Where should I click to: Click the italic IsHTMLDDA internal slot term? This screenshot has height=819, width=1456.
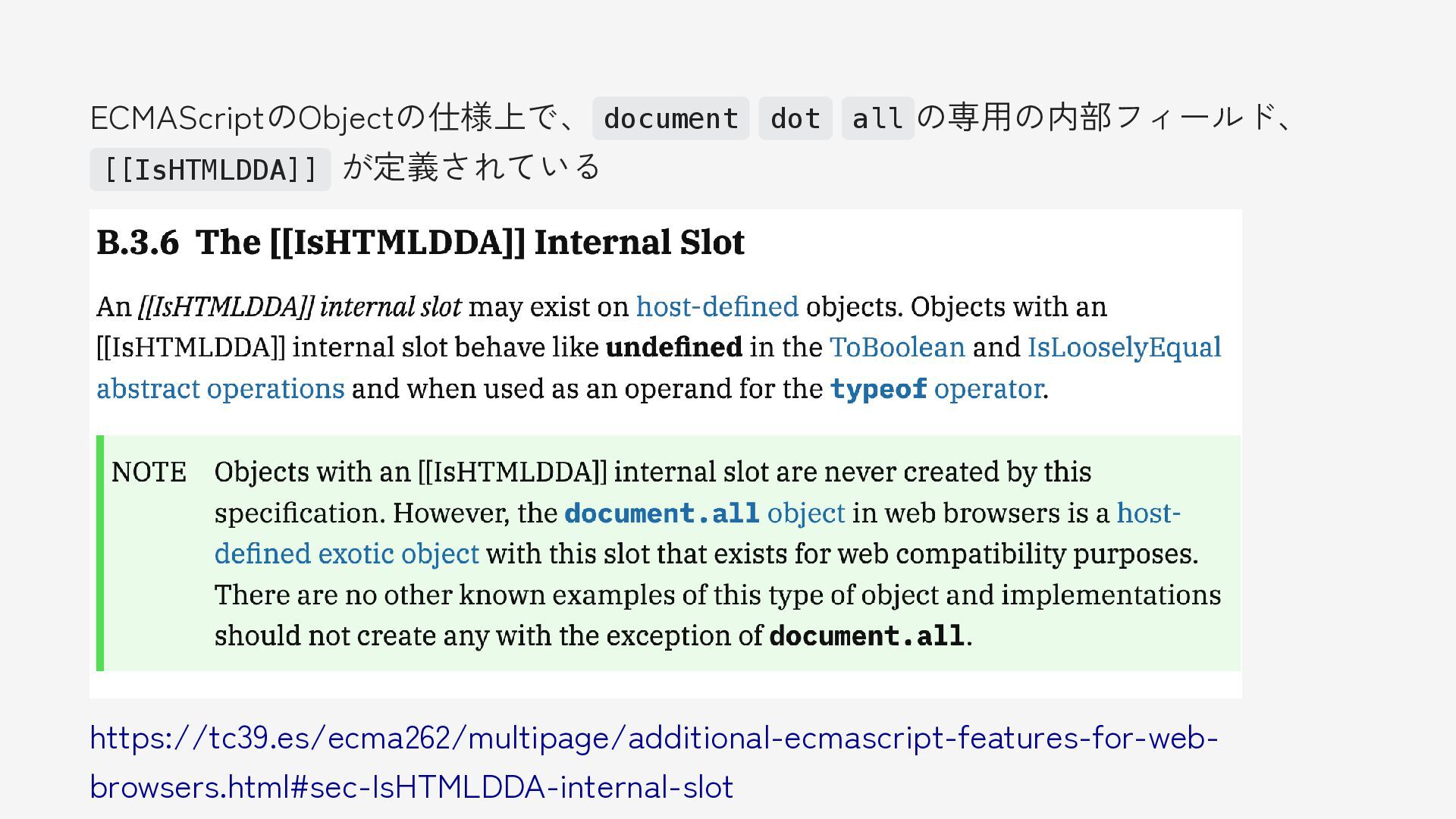coord(300,307)
